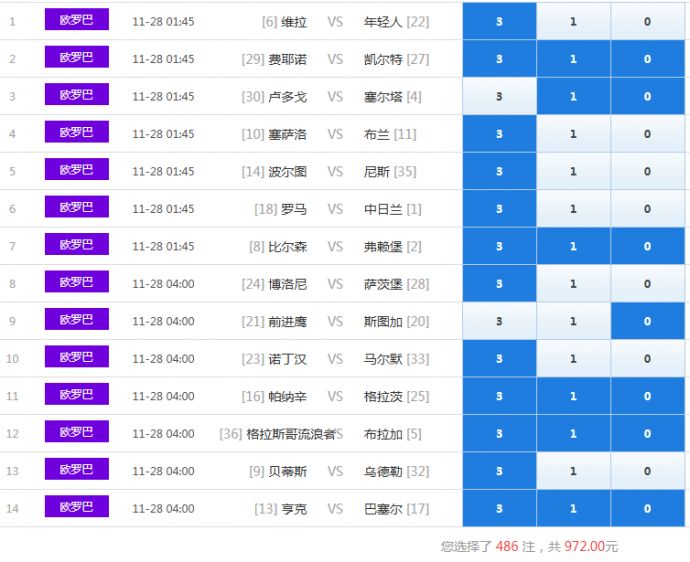Choose win option 3 for 前进鹰 vs 斯图加
690x562 pixels.
tap(499, 322)
